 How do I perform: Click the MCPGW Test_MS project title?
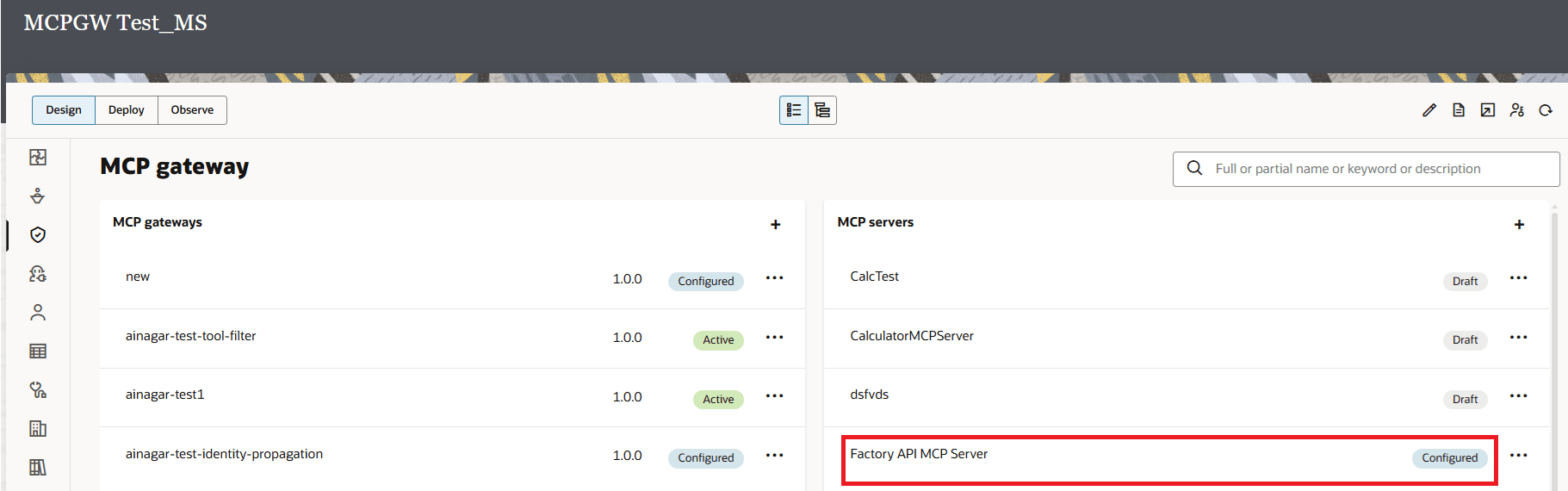[x=115, y=22]
